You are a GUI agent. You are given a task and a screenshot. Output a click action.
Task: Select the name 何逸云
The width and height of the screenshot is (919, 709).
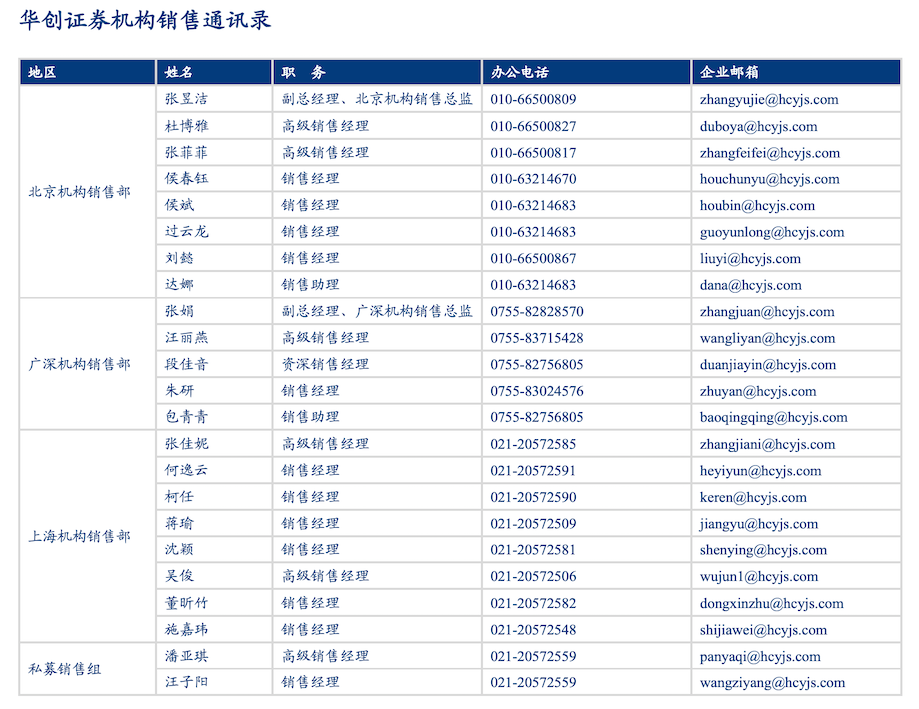coord(186,470)
